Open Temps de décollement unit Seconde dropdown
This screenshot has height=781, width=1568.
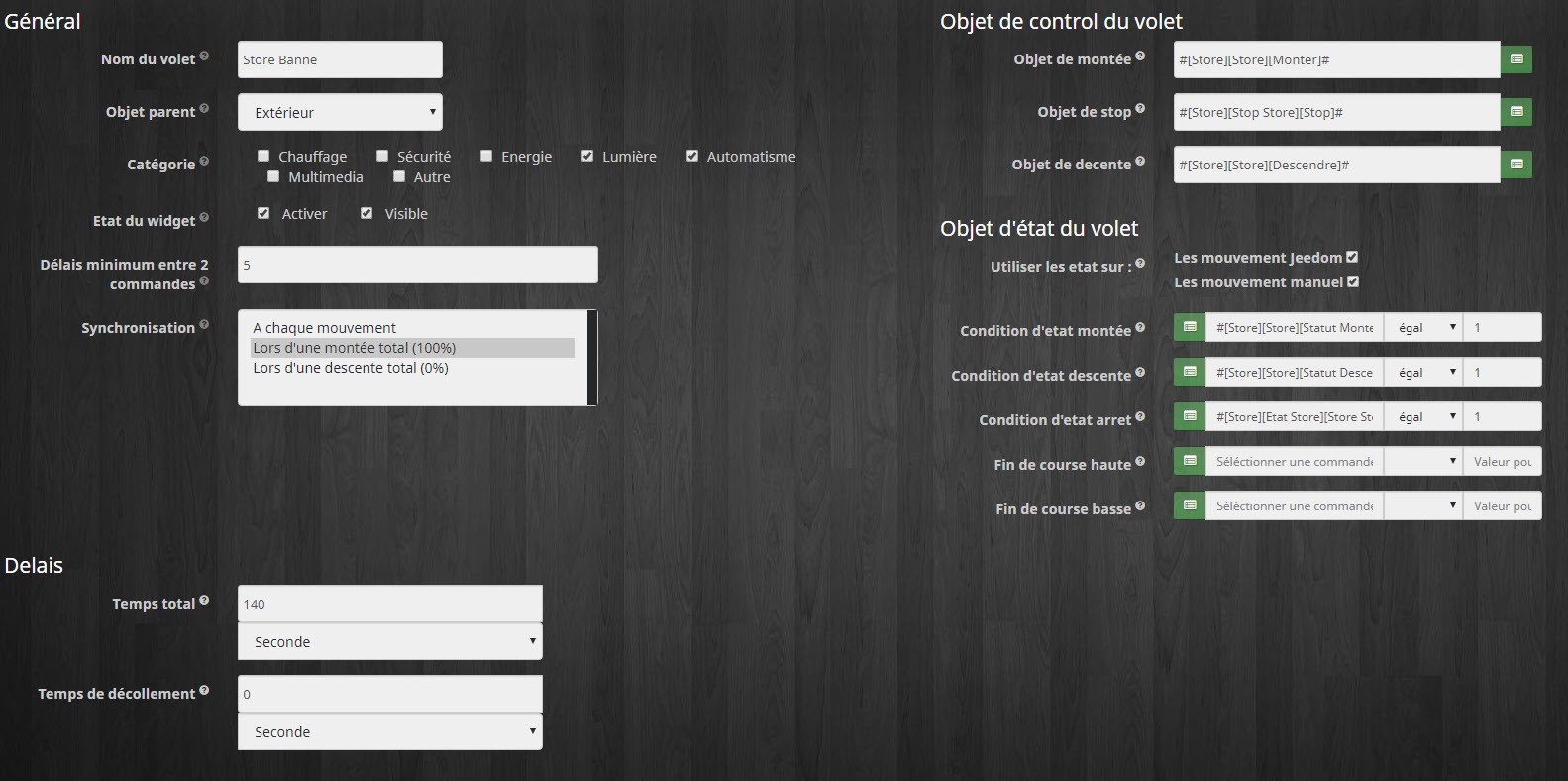tap(390, 731)
